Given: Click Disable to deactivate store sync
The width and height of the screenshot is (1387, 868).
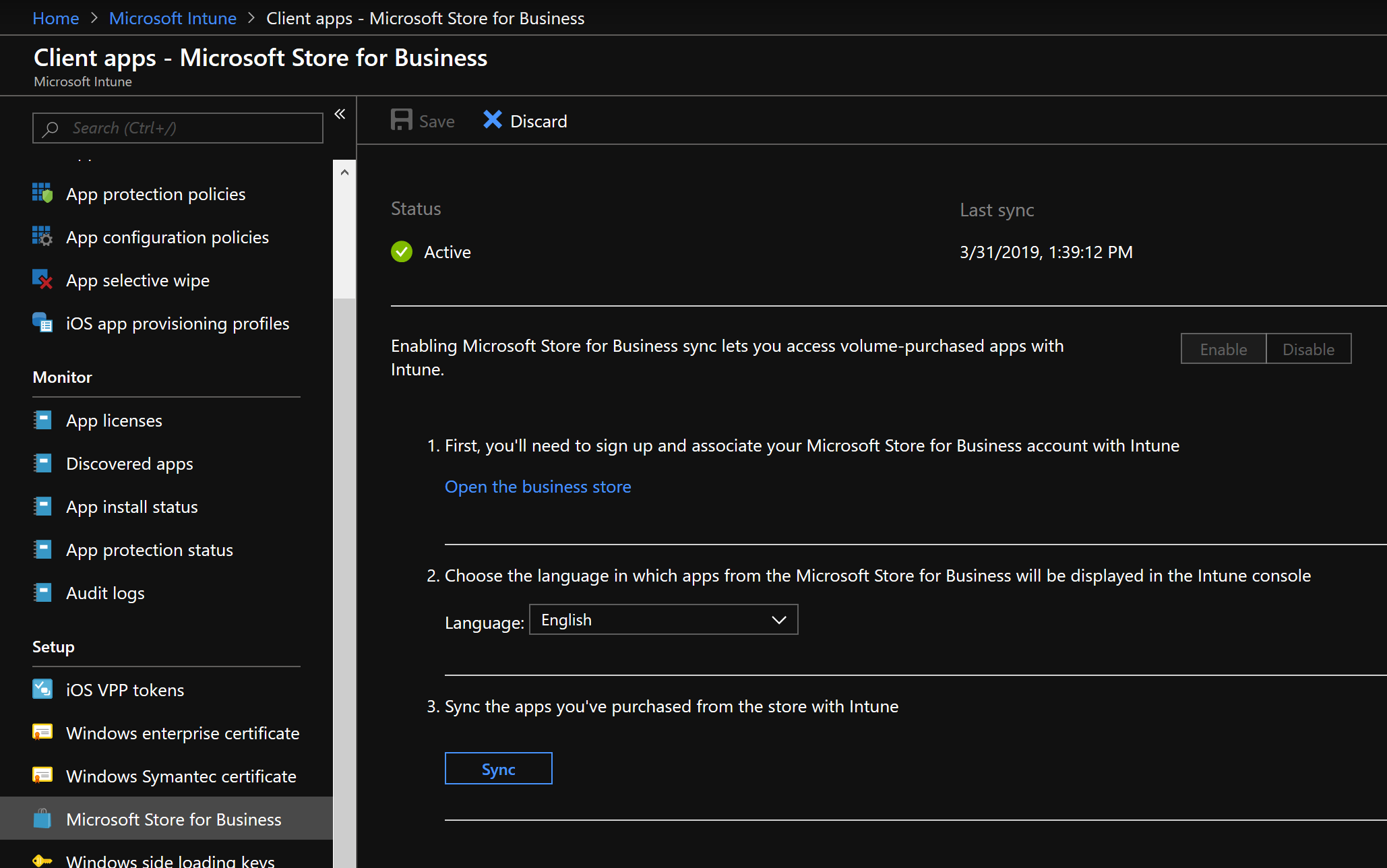Looking at the screenshot, I should (x=1308, y=348).
